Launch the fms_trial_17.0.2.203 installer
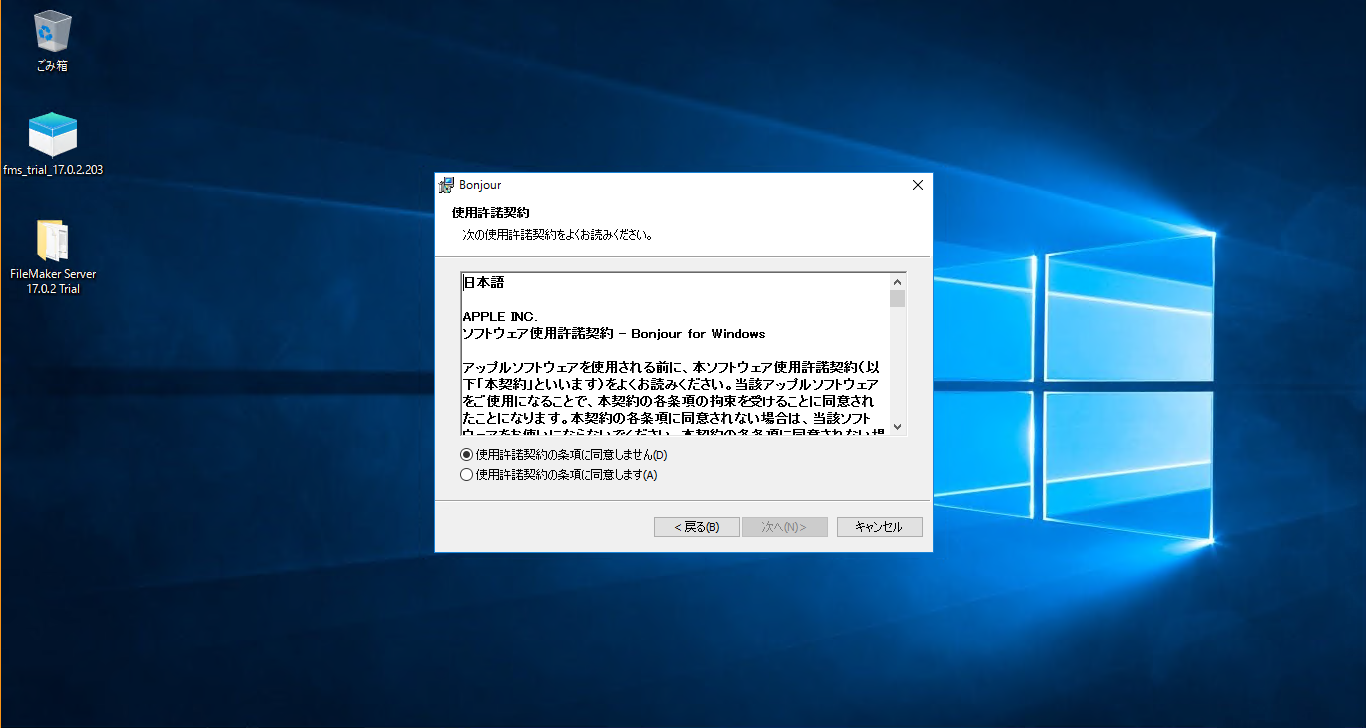Image resolution: width=1366 pixels, height=728 pixels. click(51, 133)
